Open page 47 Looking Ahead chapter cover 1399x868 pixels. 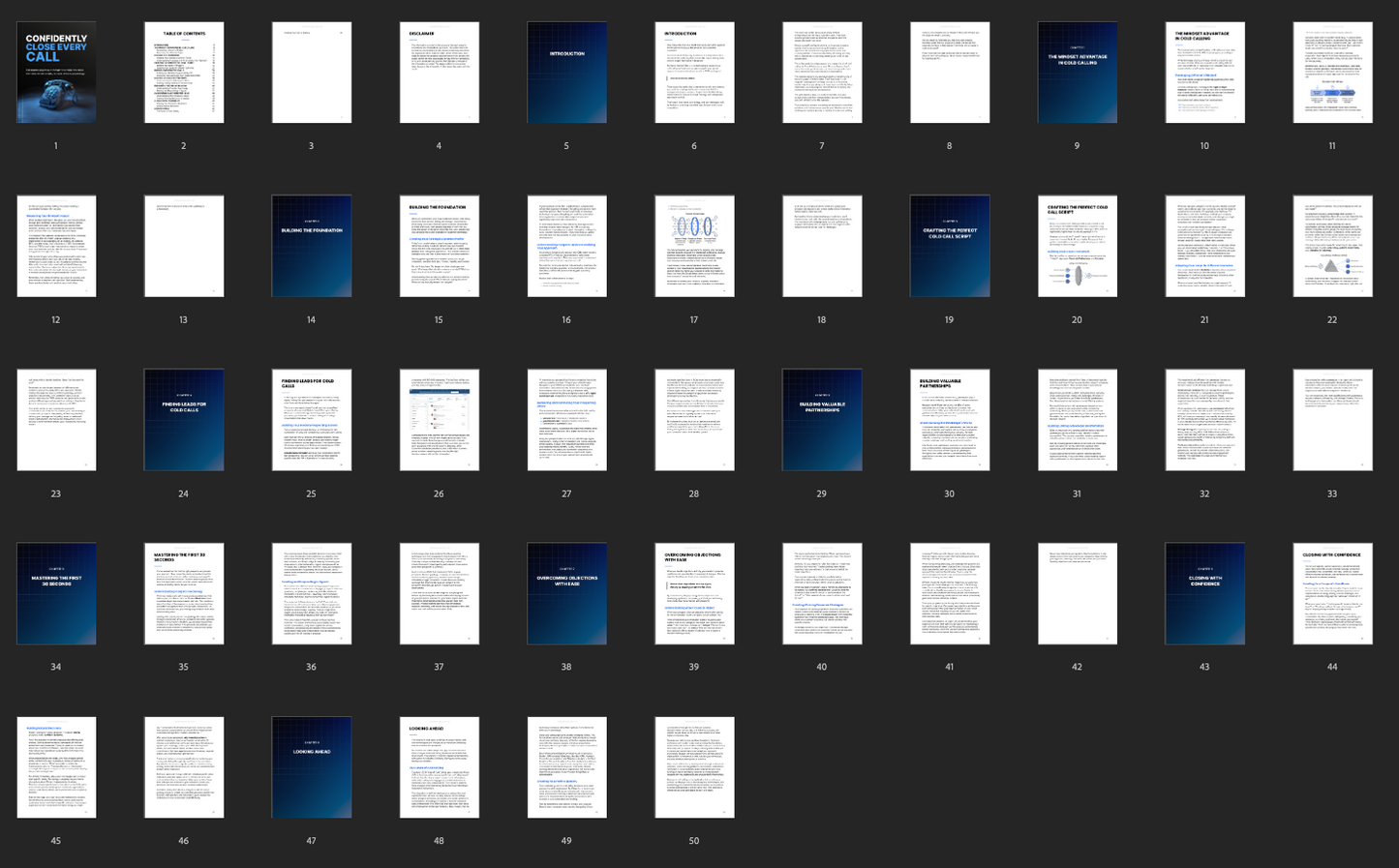click(x=311, y=767)
